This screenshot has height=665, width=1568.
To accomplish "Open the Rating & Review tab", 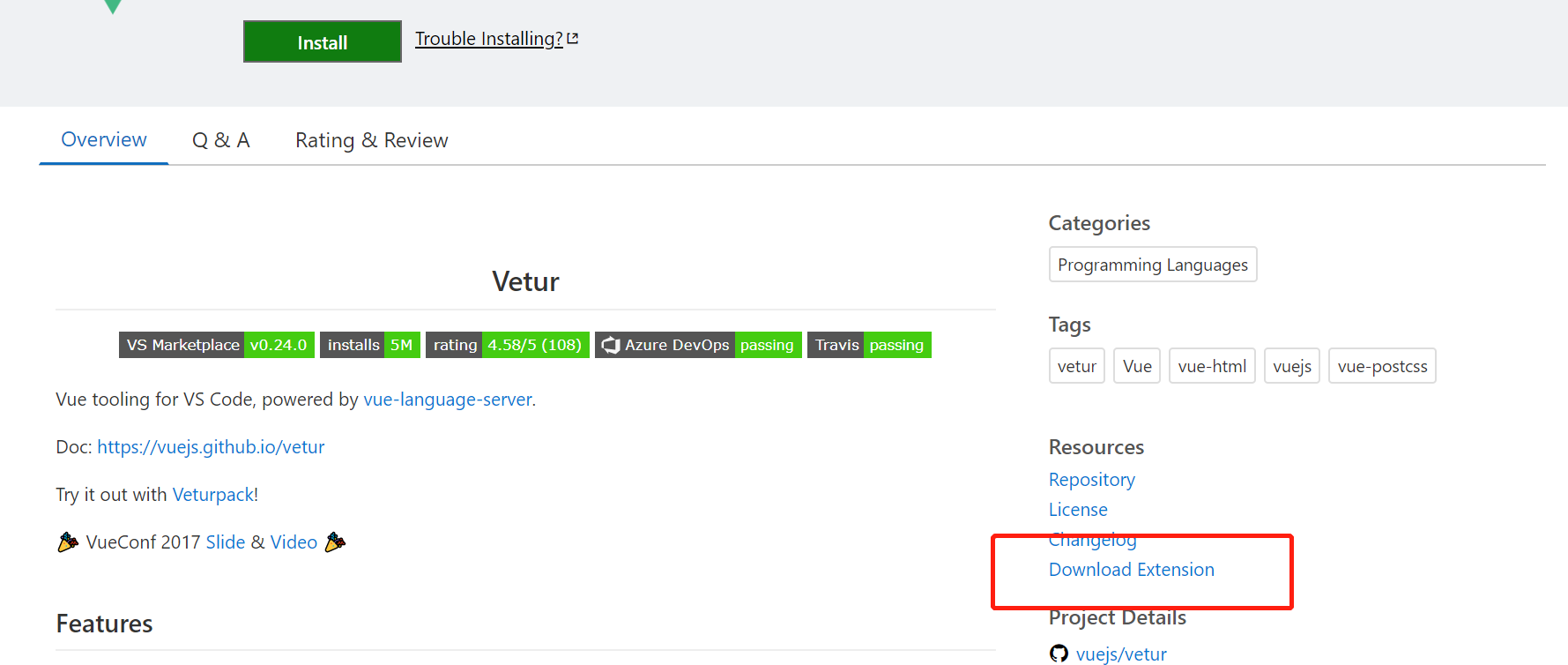I will coord(372,140).
